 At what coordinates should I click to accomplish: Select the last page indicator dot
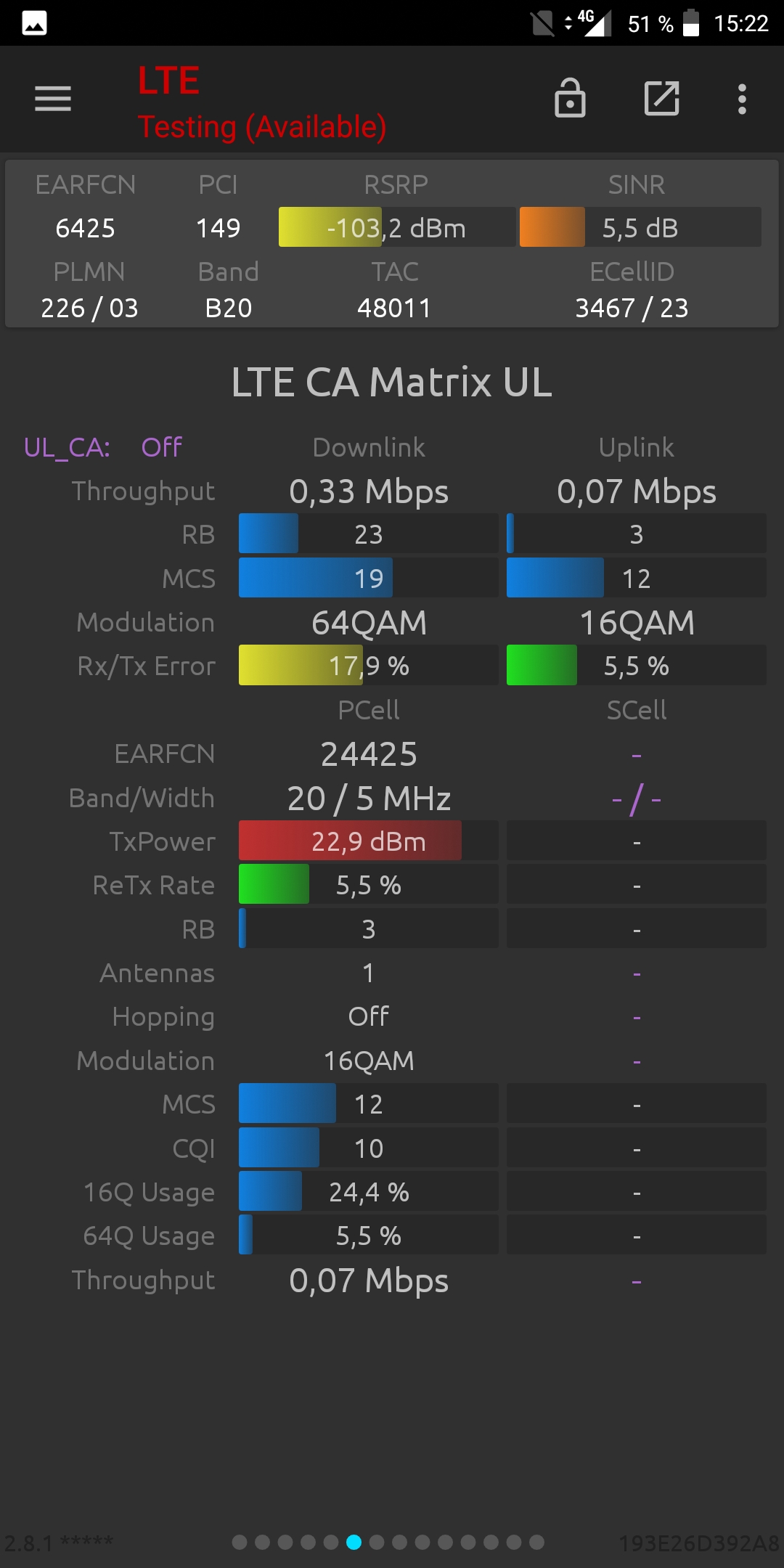coord(536,1542)
